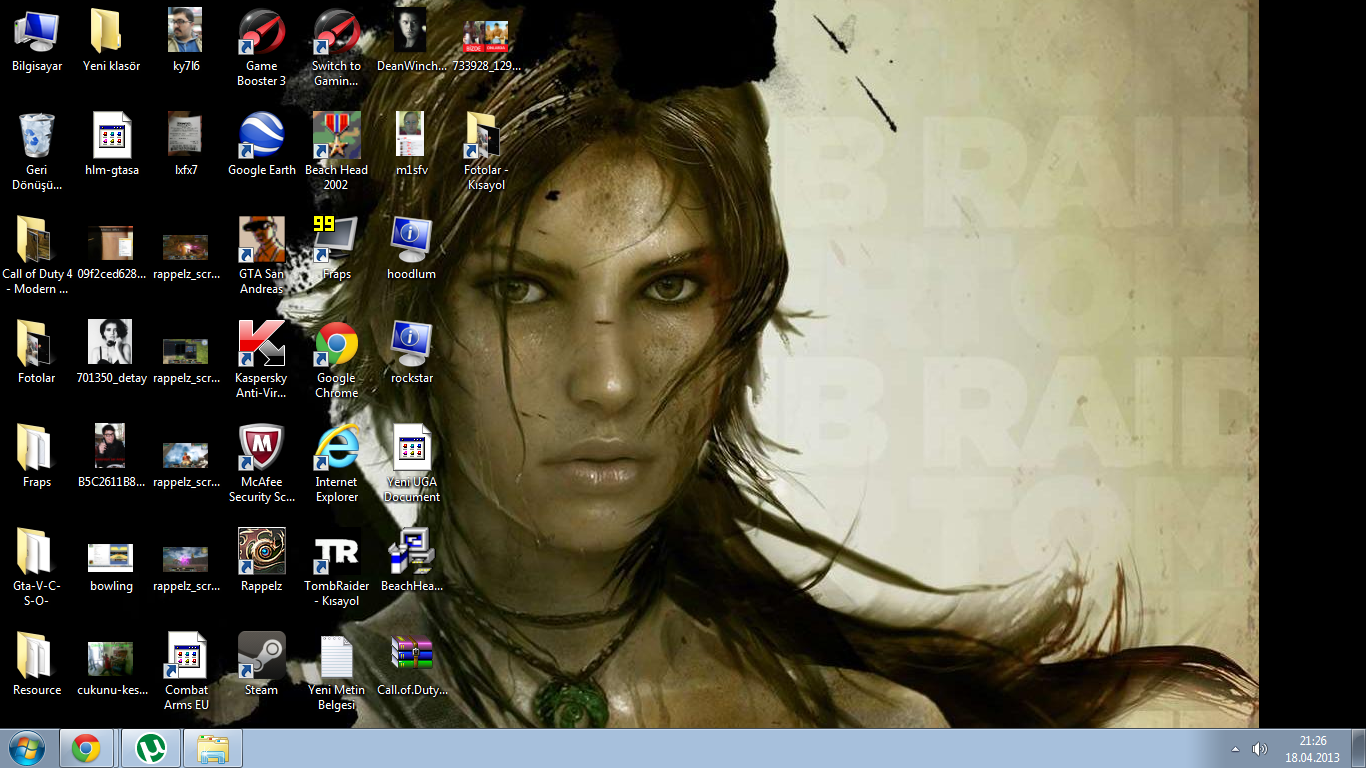The width and height of the screenshot is (1366, 768).
Task: Open the Windows Start menu
Action: click(x=26, y=748)
